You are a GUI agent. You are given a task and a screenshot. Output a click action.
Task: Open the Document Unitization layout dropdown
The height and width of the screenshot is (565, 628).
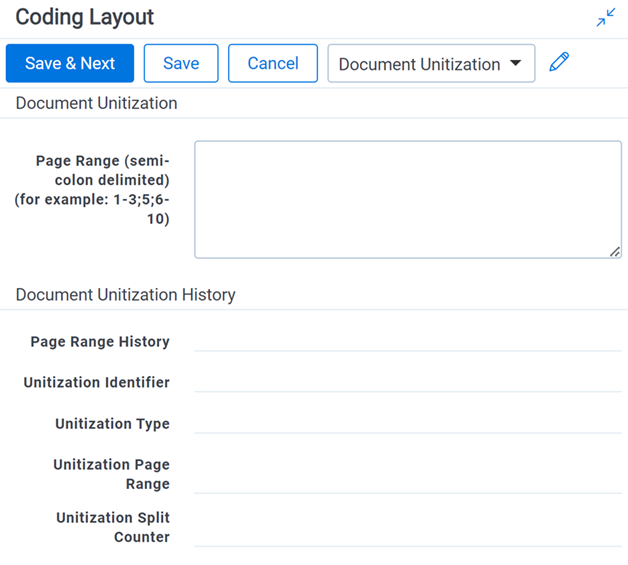point(431,63)
